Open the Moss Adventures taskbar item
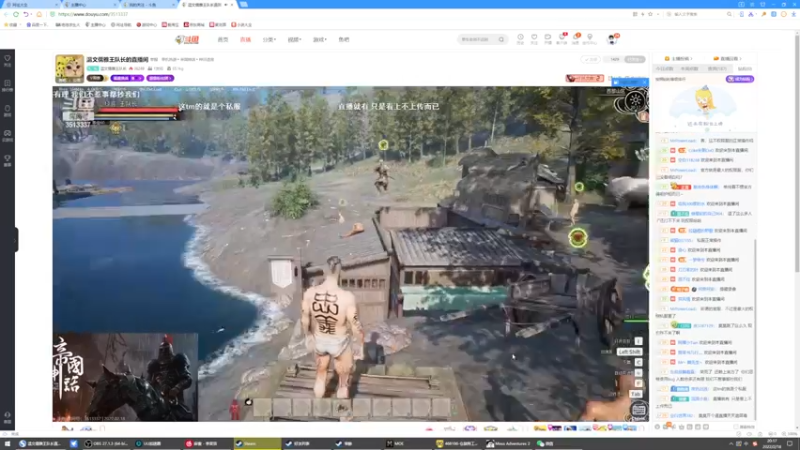 (x=508, y=444)
